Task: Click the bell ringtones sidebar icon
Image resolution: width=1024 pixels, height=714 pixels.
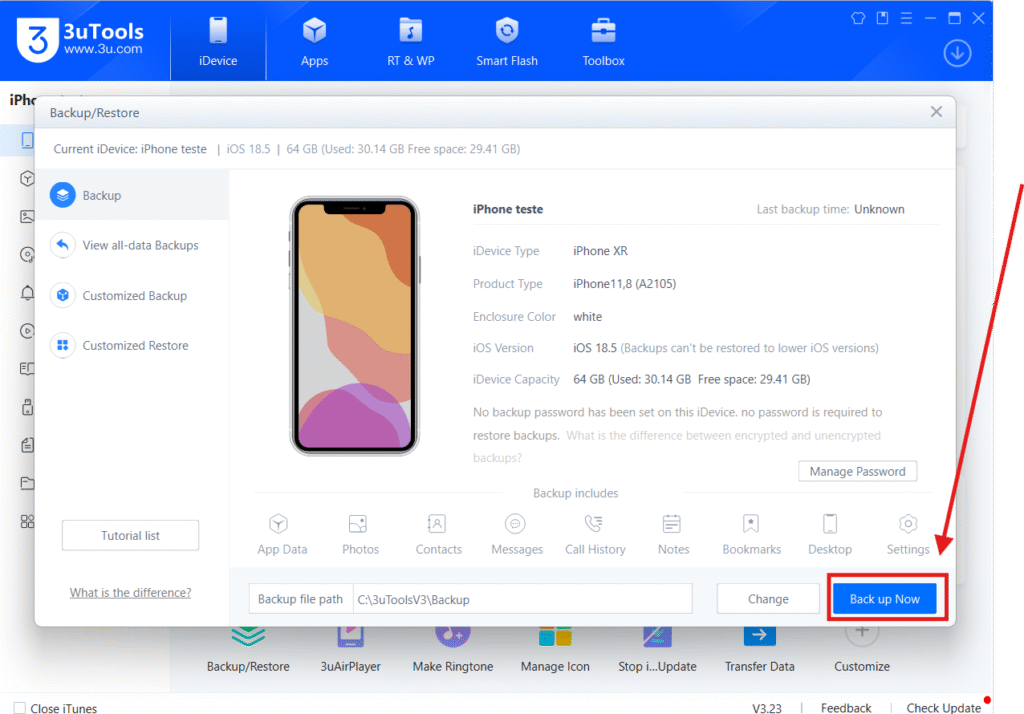Action: (x=27, y=293)
